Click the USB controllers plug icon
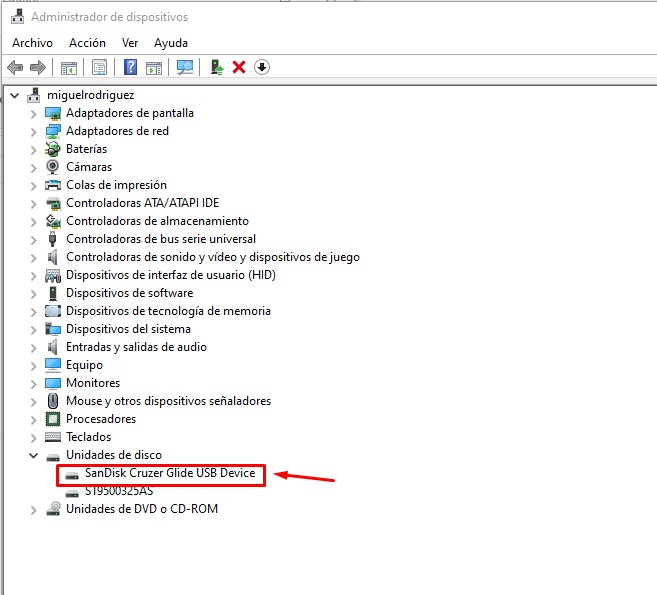Viewport: 657px width, 595px height. (53, 239)
